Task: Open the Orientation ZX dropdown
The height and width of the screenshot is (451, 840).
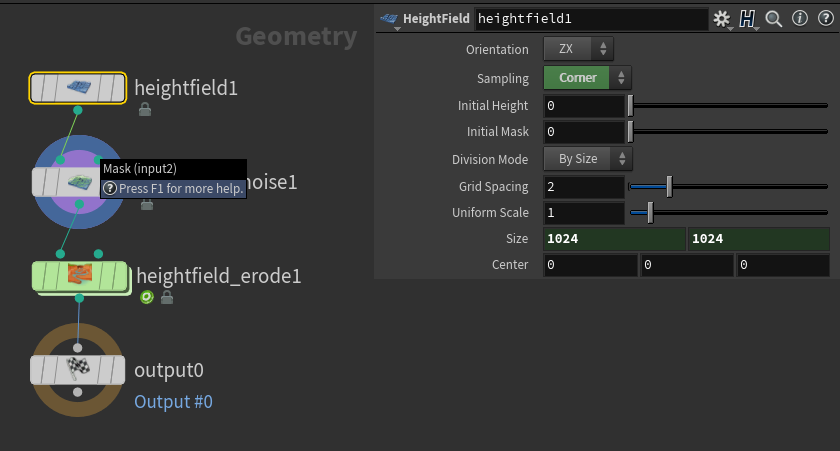Action: coord(578,49)
